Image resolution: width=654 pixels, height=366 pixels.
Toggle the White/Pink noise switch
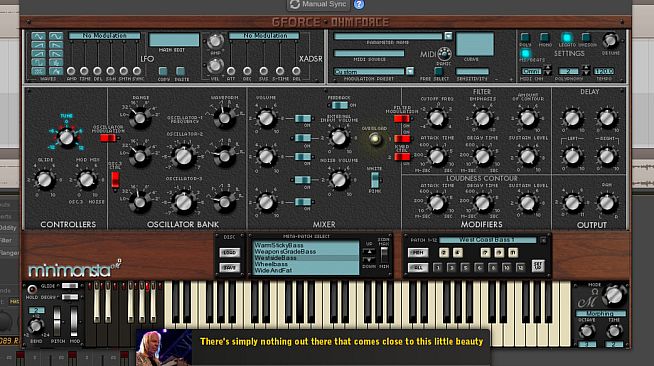pyautogui.click(x=375, y=180)
